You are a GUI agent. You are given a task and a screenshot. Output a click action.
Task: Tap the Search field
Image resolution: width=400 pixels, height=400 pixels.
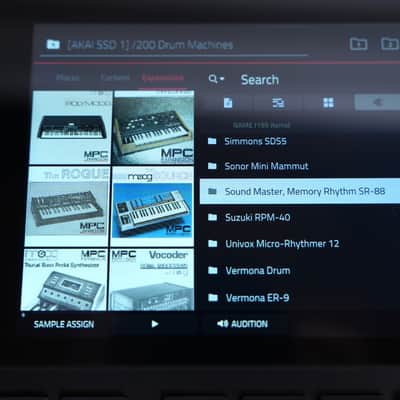pyautogui.click(x=260, y=80)
